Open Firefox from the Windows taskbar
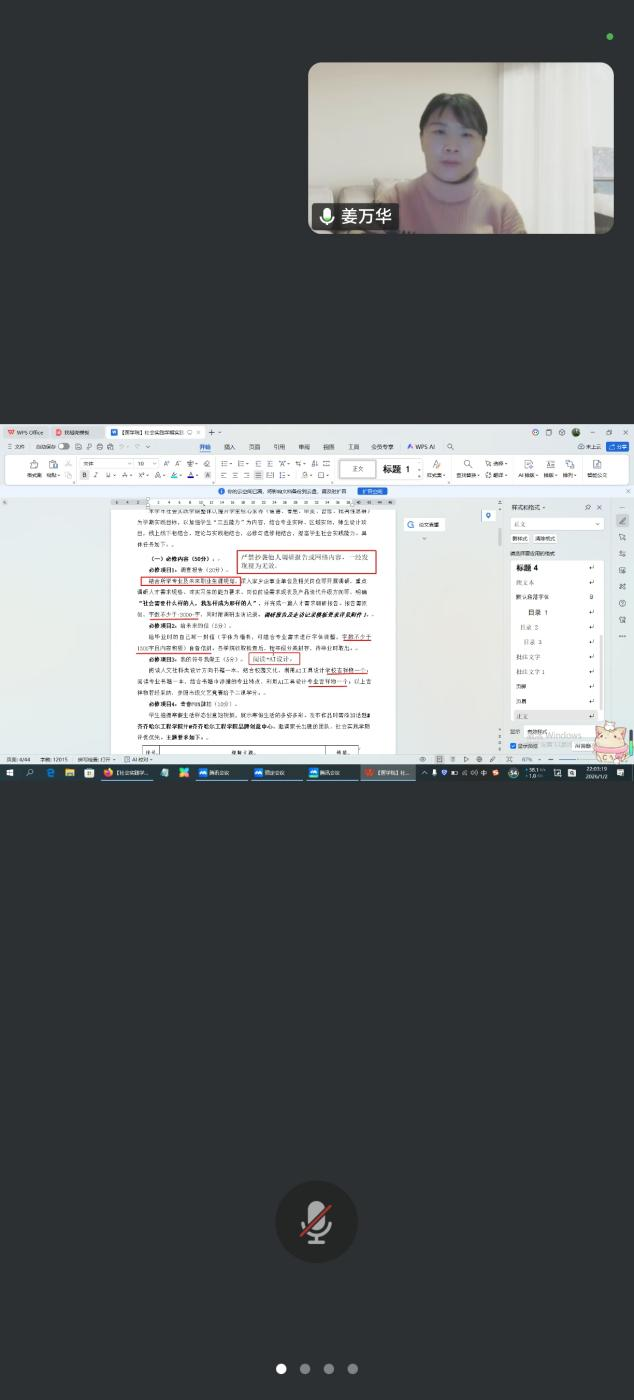Screen dimensions: 634x1400 [108, 772]
